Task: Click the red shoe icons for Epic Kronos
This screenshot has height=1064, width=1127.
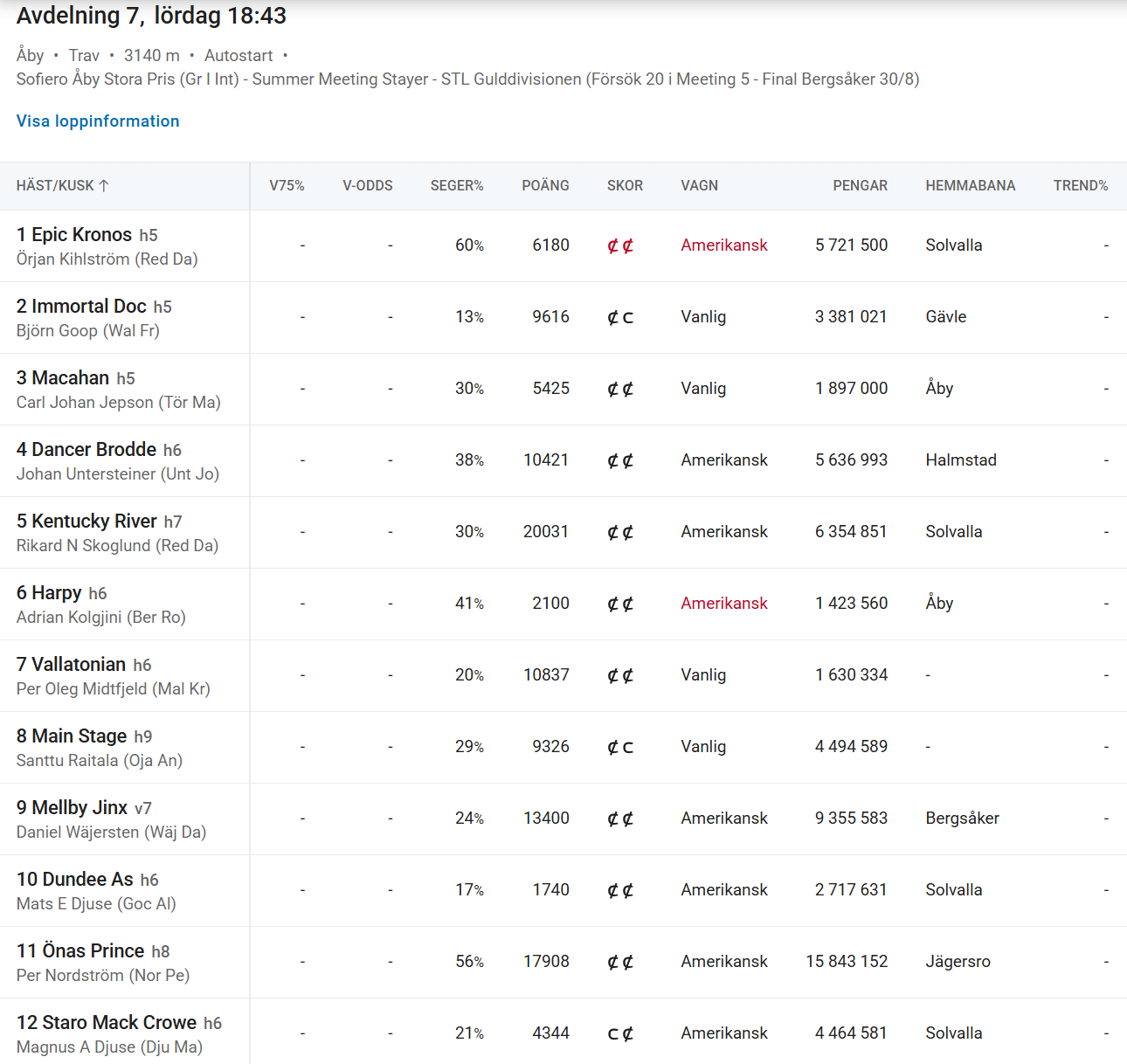Action: click(x=620, y=245)
